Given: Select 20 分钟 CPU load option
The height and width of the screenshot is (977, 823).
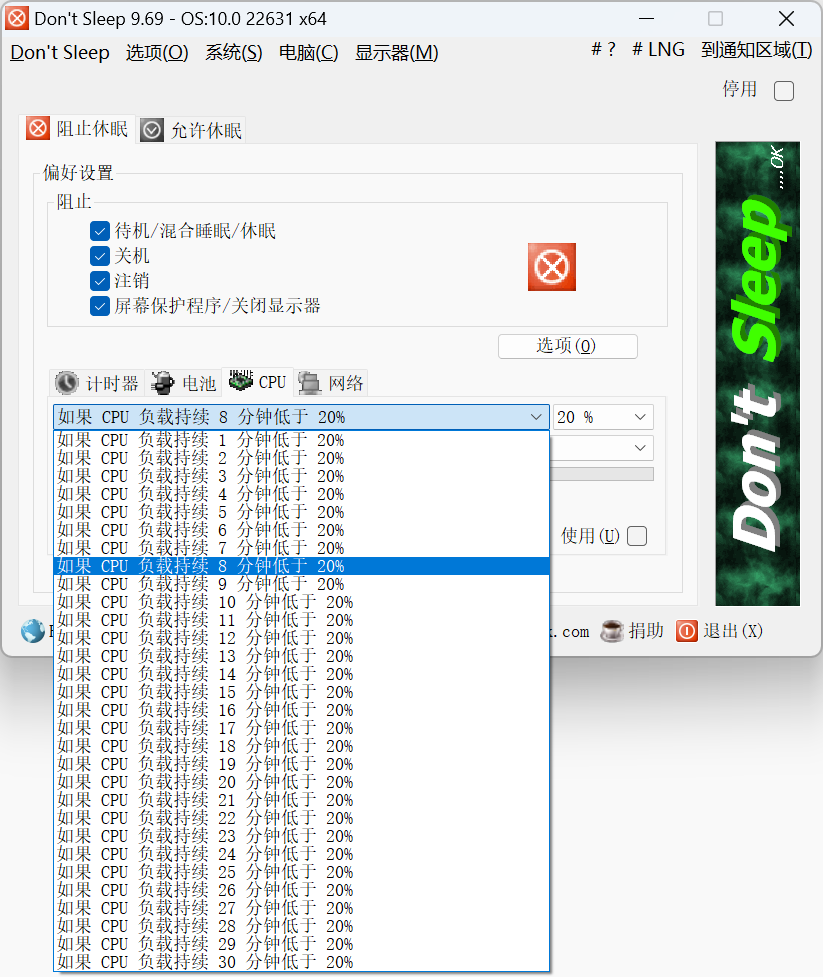Looking at the screenshot, I should tap(302, 782).
